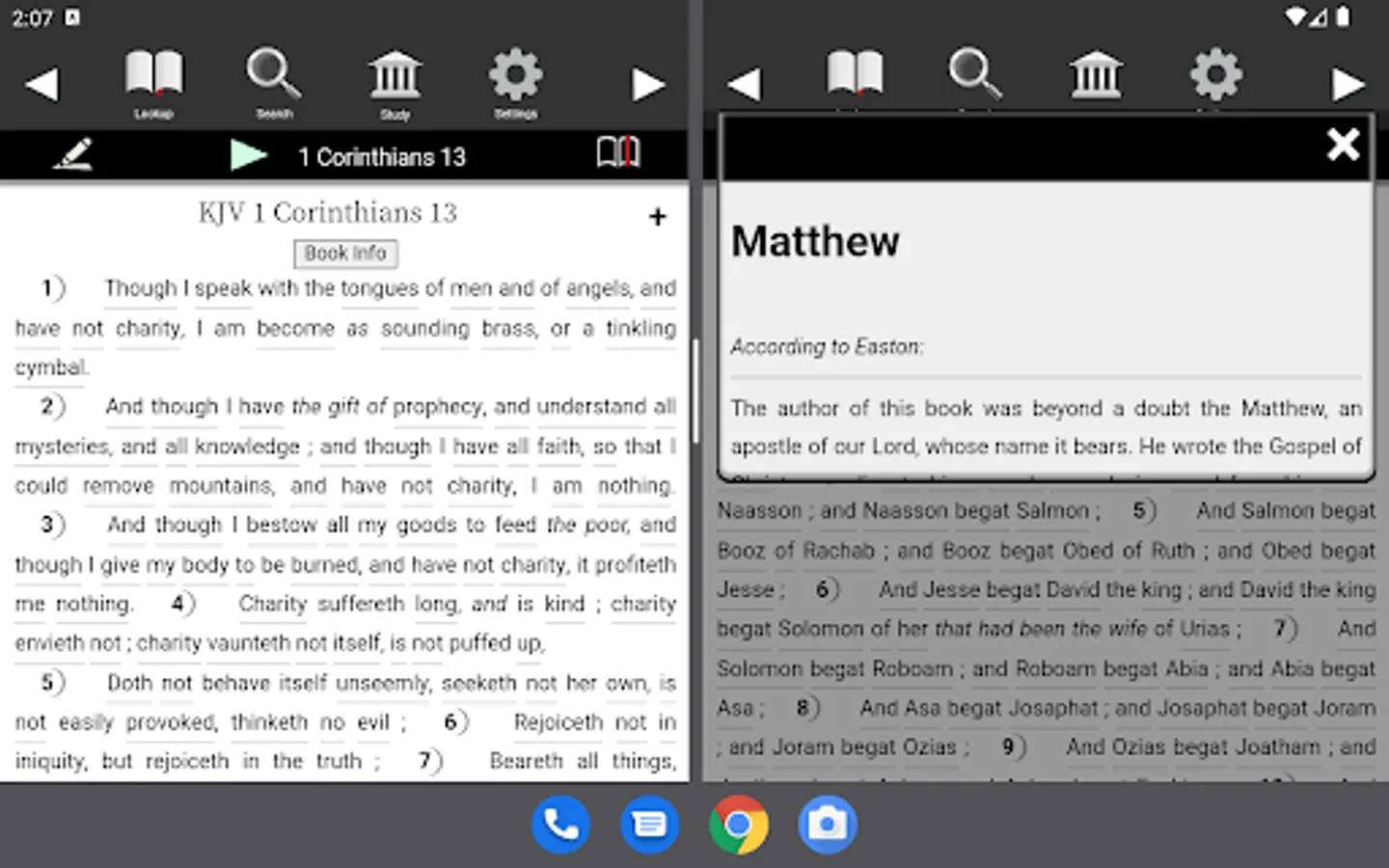Open Settings gear in right pane
Image resolution: width=1389 pixels, height=868 pixels.
(1216, 73)
